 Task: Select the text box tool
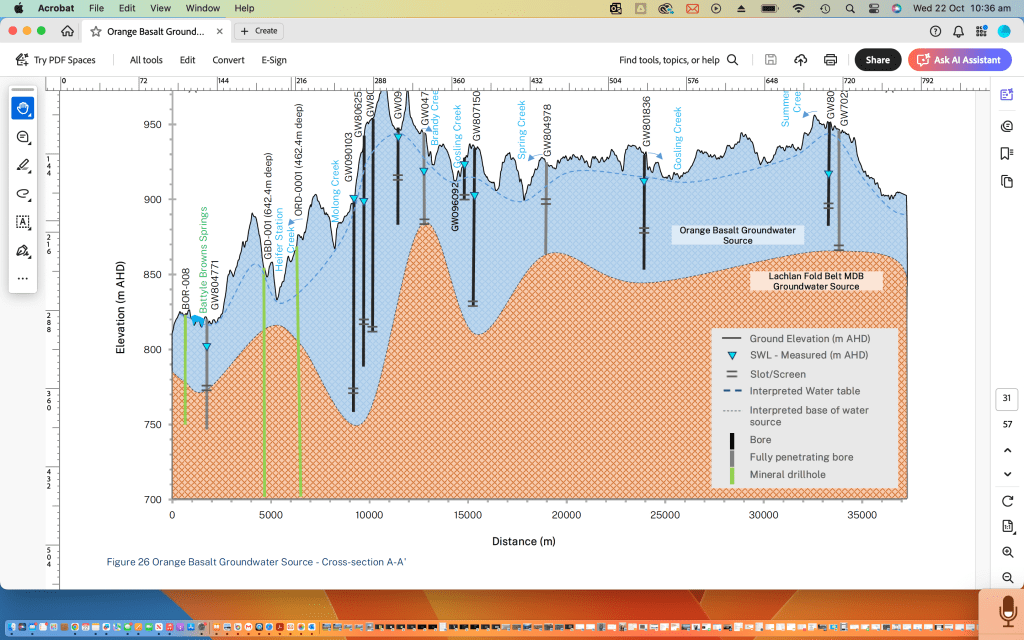23,222
